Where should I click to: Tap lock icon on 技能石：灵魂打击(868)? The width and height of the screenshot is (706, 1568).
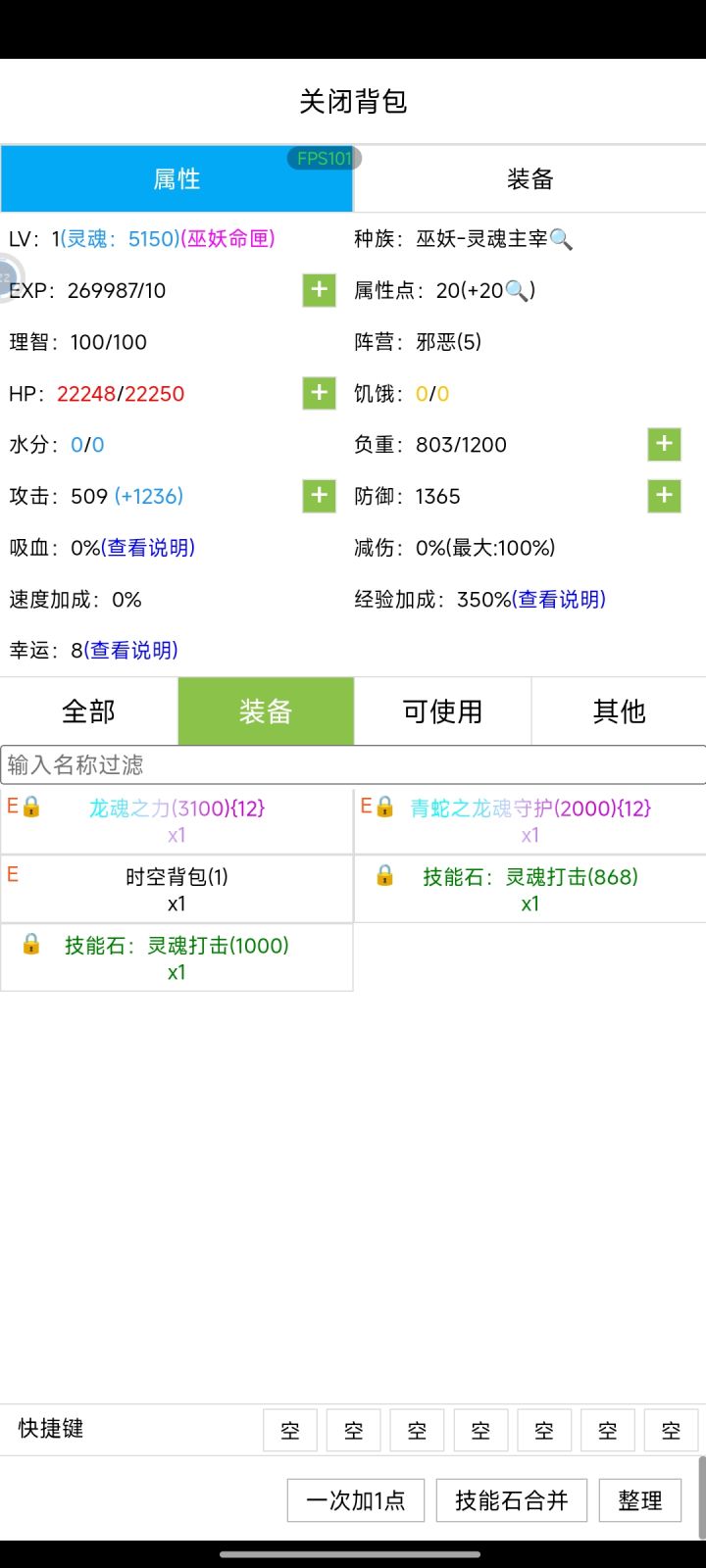click(384, 875)
